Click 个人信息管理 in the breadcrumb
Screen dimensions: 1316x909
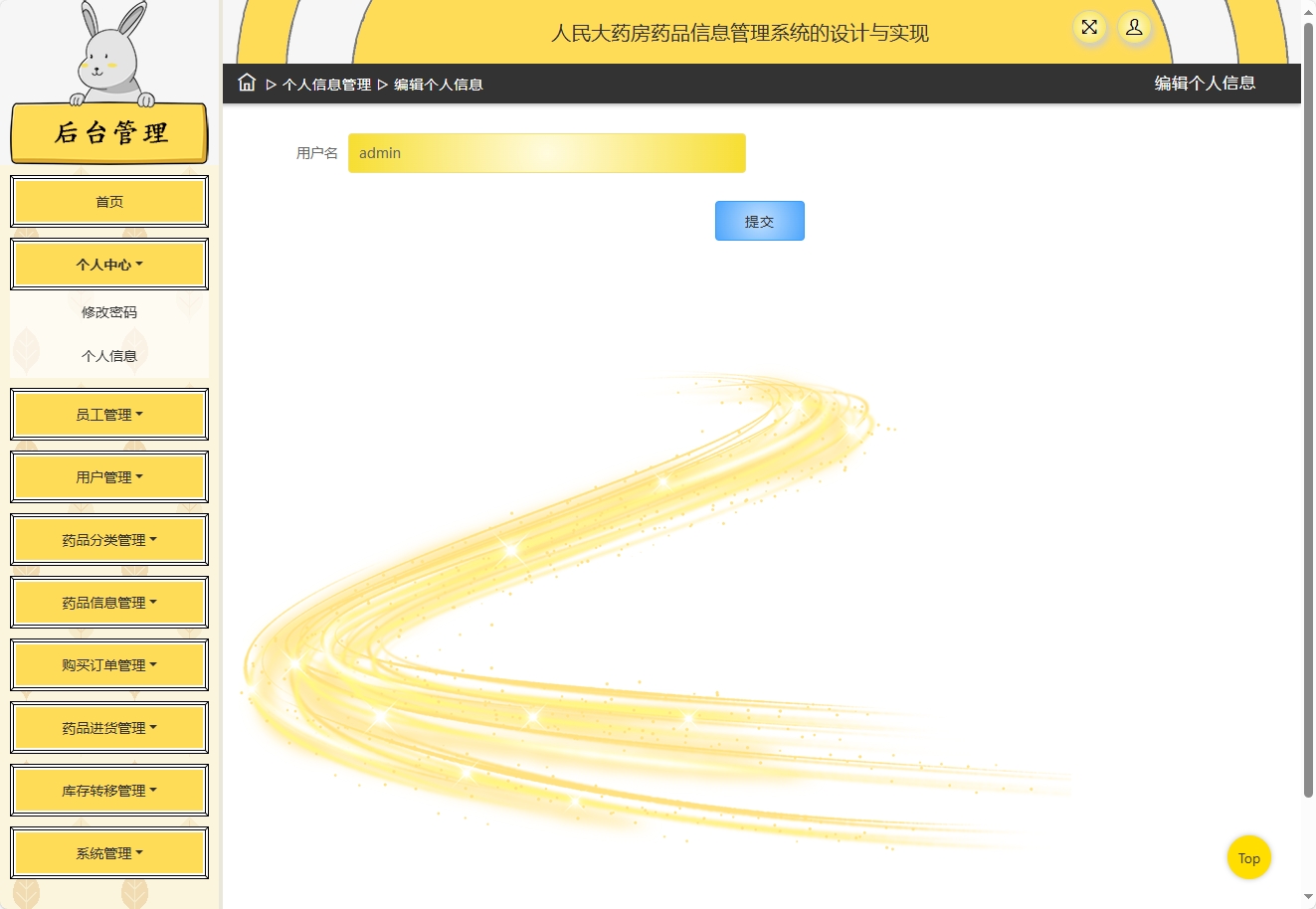click(x=326, y=85)
